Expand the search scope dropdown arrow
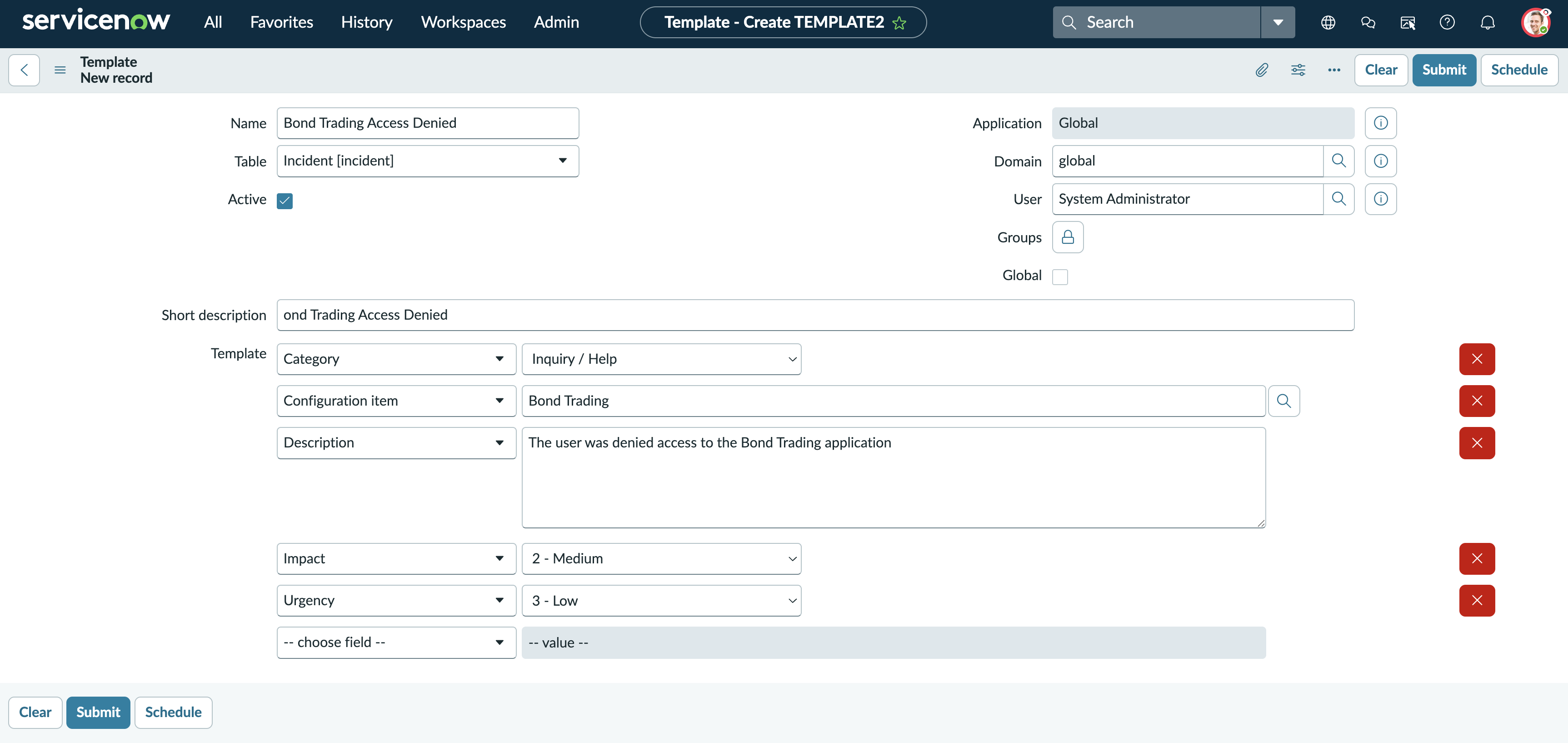 tap(1278, 23)
